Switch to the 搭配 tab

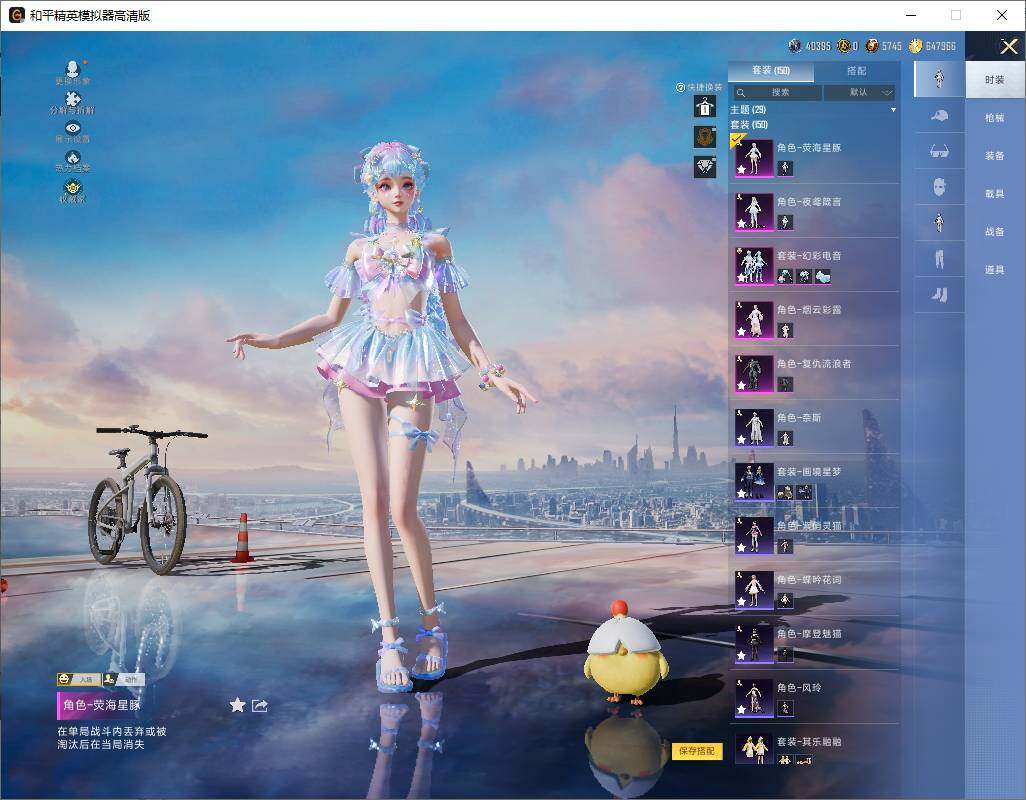(856, 71)
